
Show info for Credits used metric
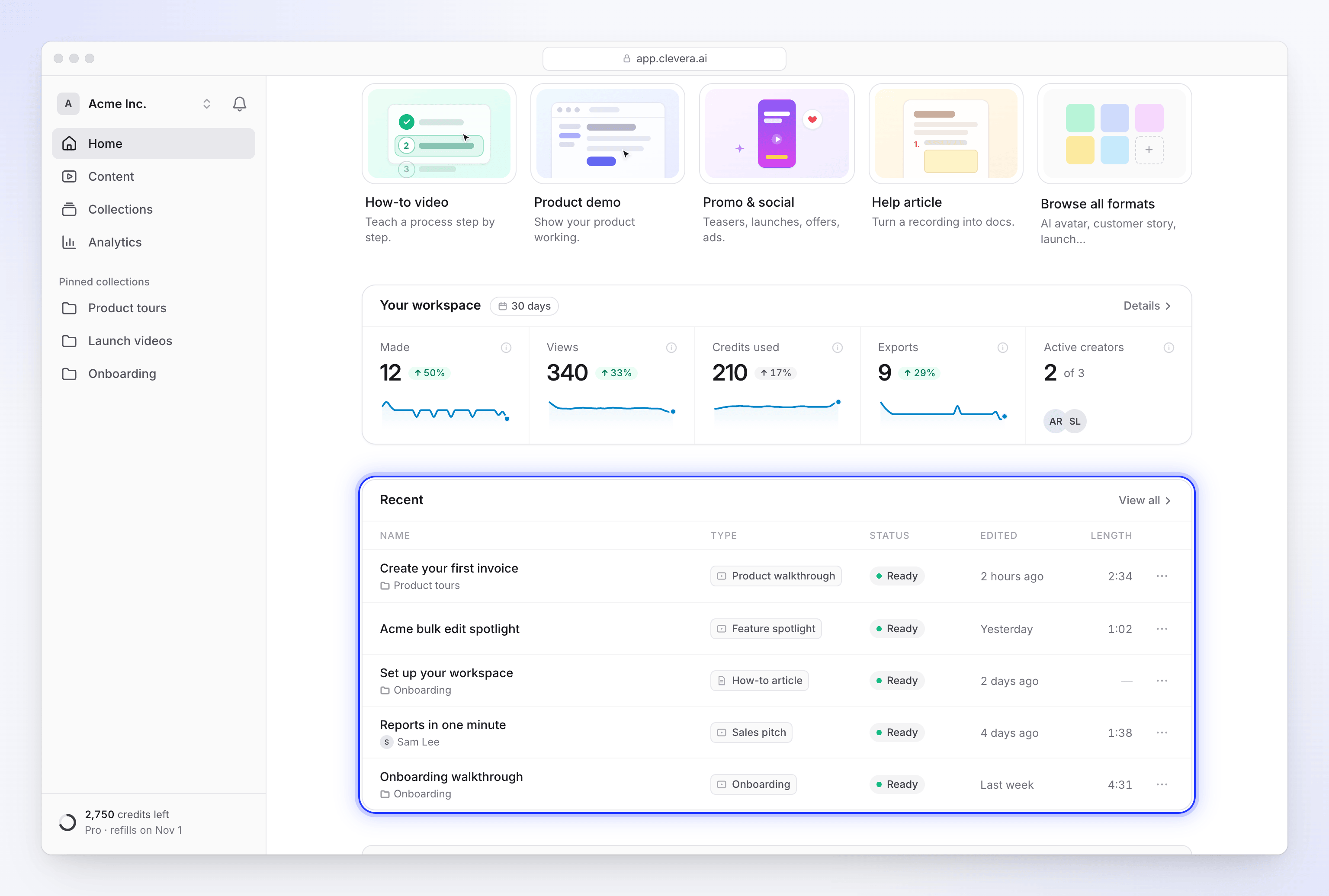click(x=837, y=347)
